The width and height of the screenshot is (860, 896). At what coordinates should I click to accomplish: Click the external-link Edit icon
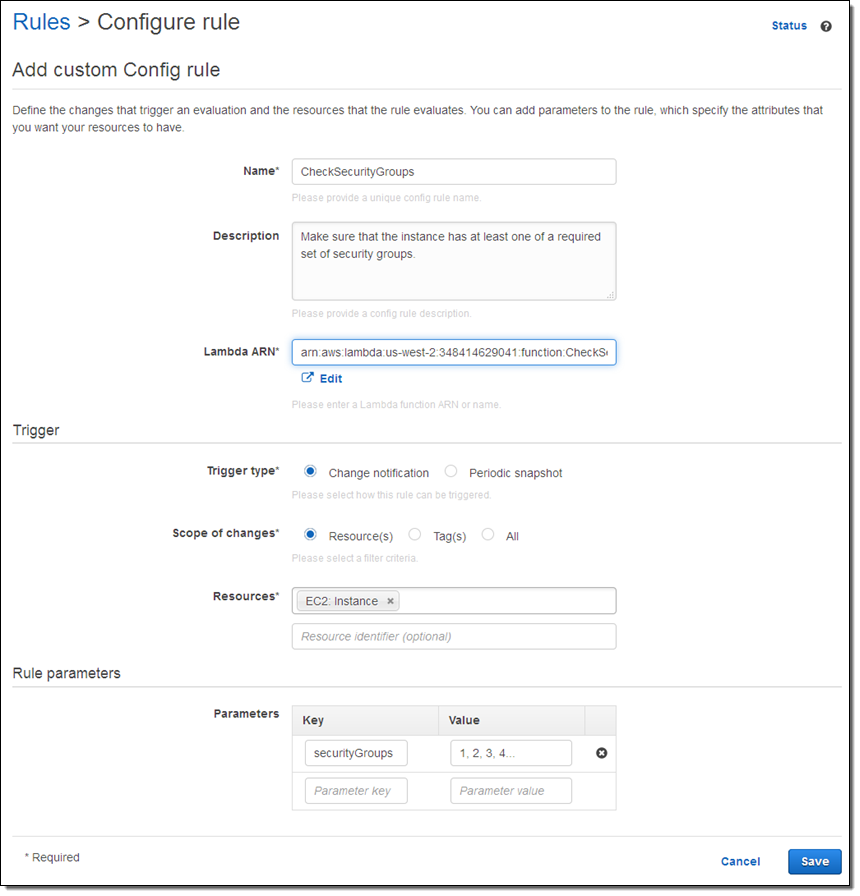point(308,378)
